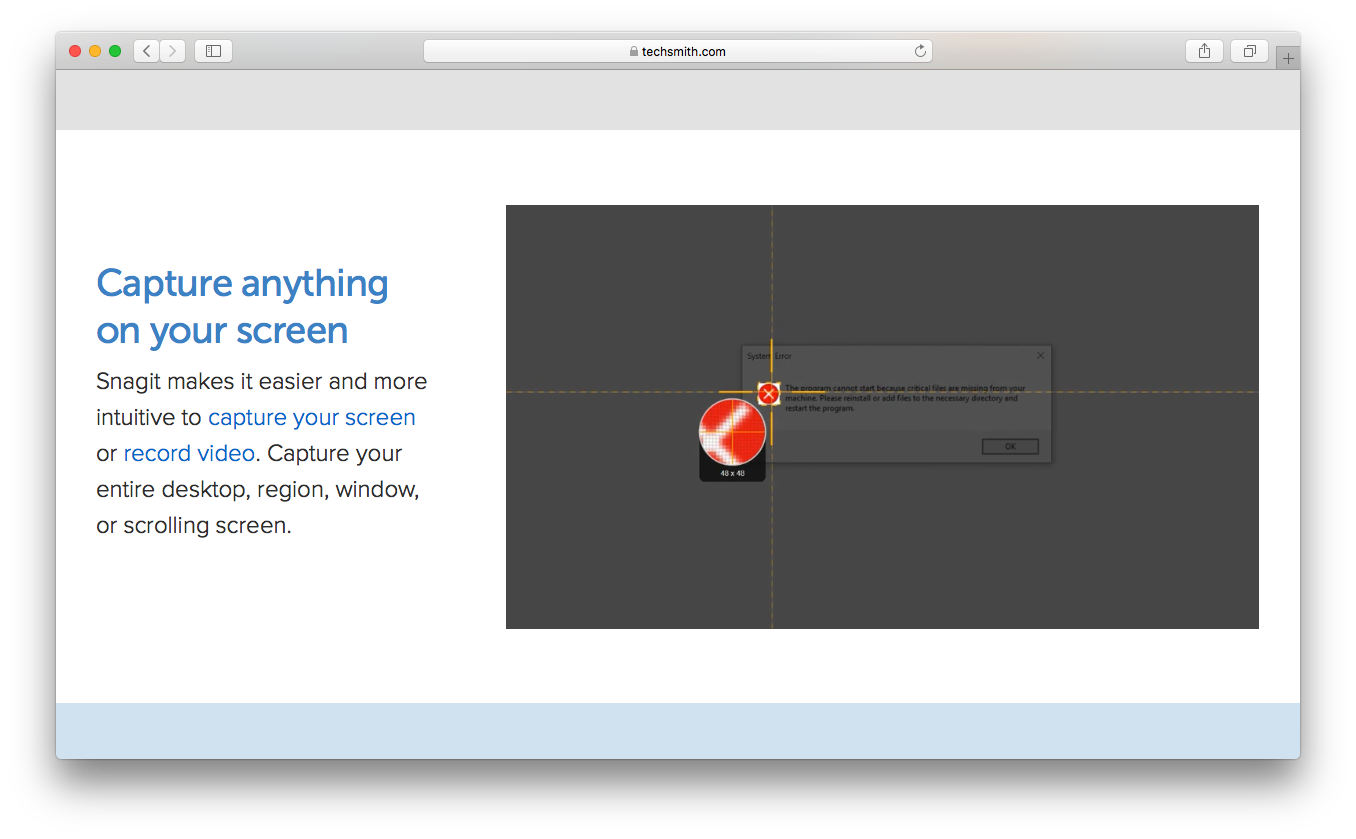
Task: Go back to the previous page in Safari
Action: point(147,51)
